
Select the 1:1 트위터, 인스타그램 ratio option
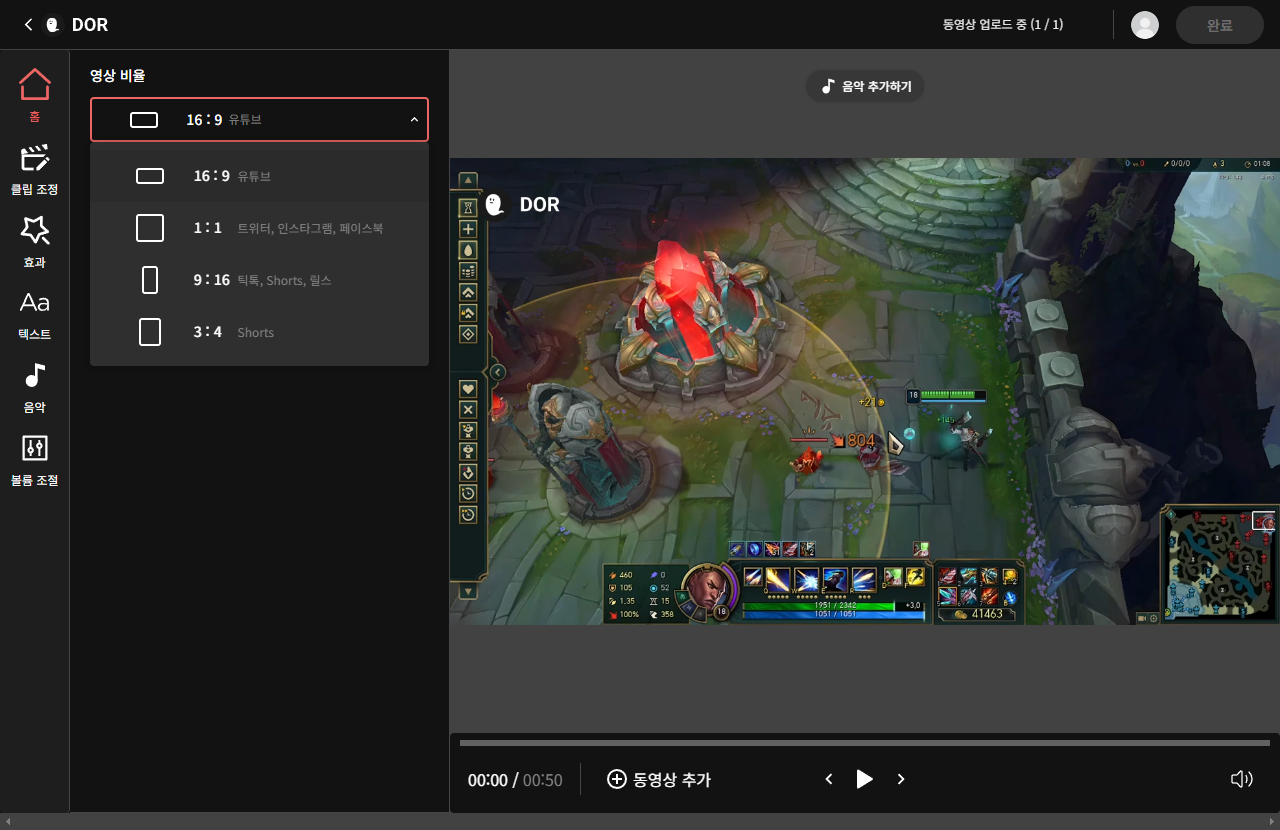click(259, 228)
